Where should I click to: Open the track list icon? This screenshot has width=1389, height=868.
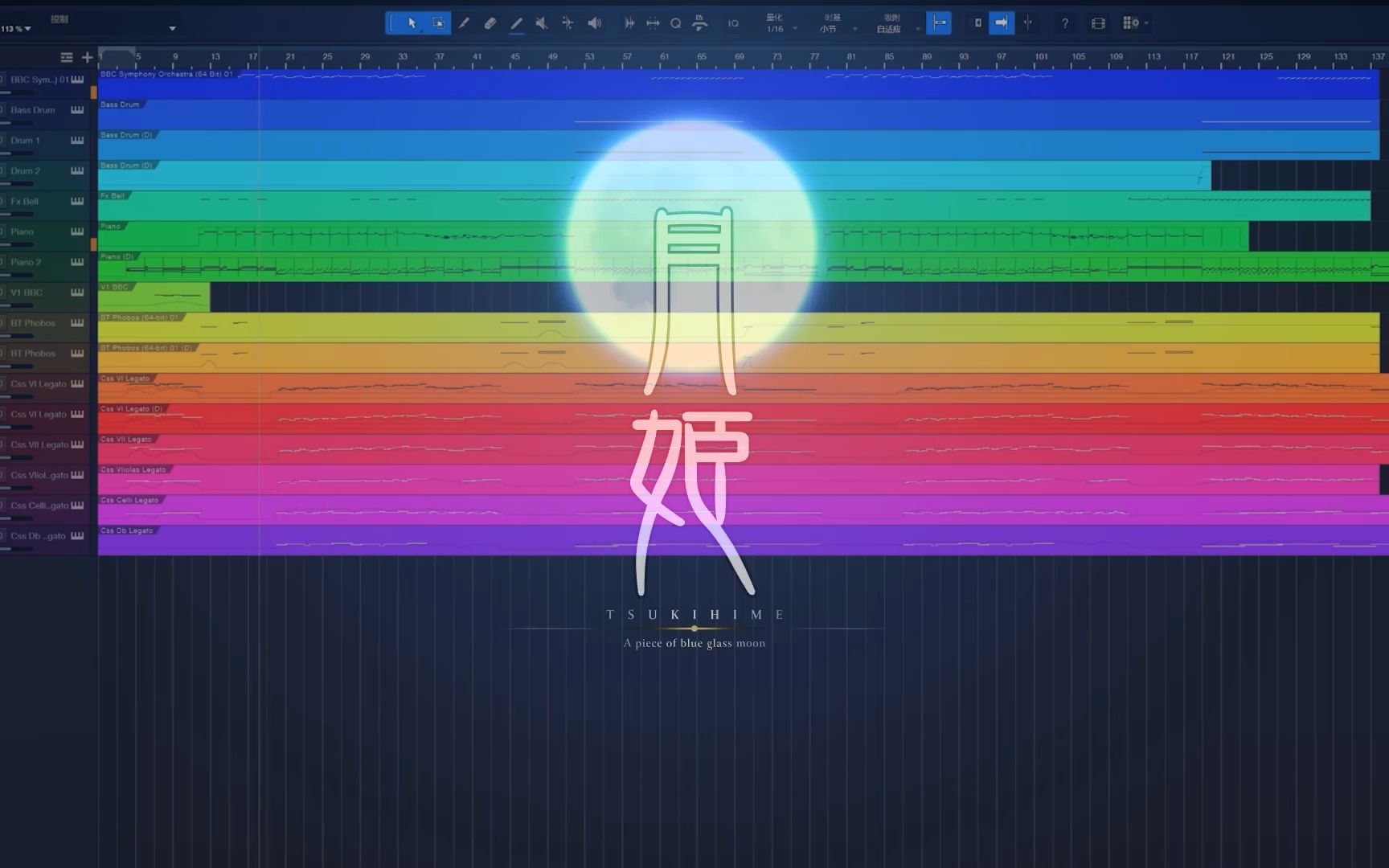click(x=67, y=57)
